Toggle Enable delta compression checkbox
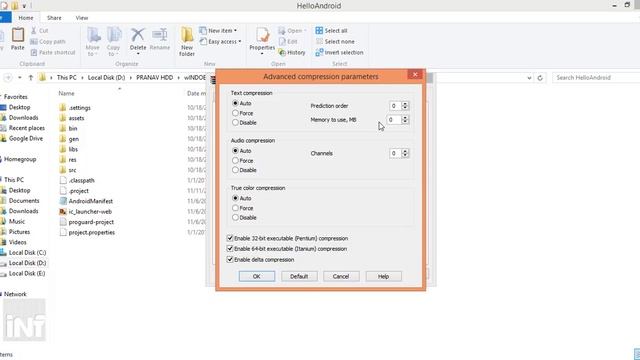Viewport: 640px width, 360px height. pyautogui.click(x=230, y=260)
